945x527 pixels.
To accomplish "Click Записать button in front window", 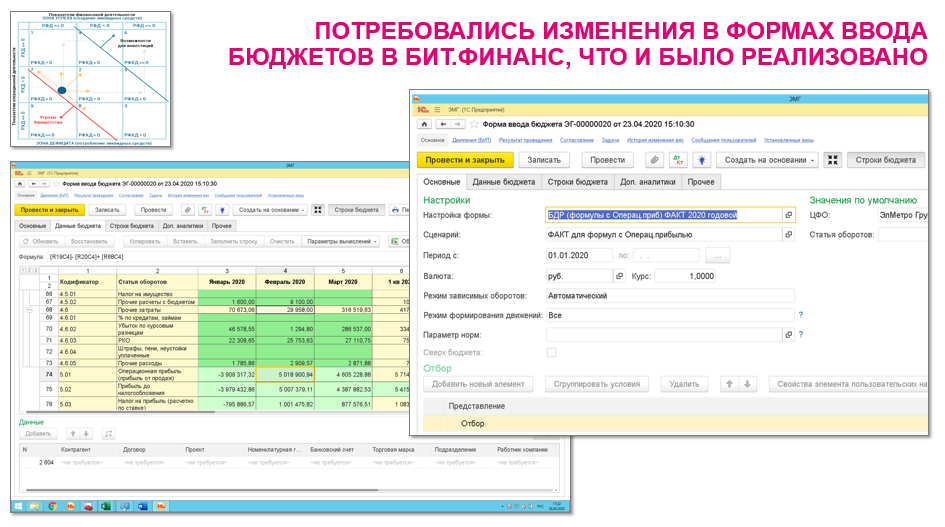I will coord(544,160).
